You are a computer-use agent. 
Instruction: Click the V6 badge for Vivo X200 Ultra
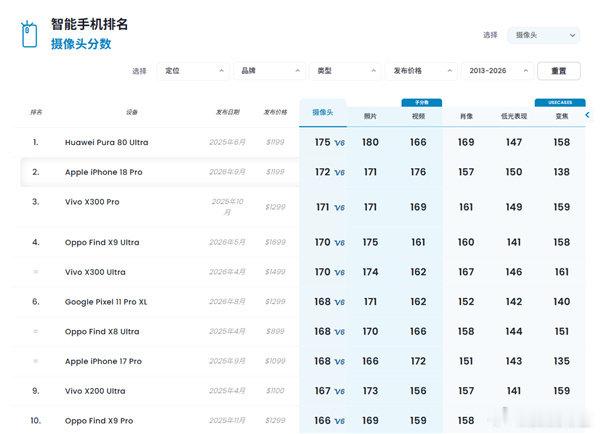[x=339, y=392]
